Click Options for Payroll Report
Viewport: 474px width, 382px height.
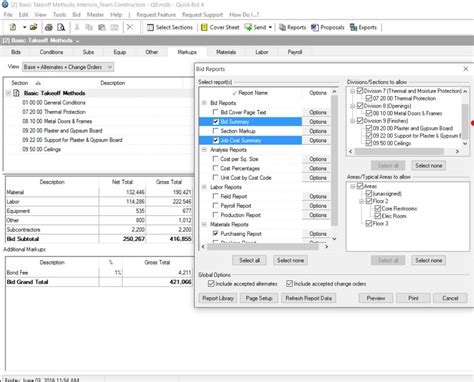[318, 206]
